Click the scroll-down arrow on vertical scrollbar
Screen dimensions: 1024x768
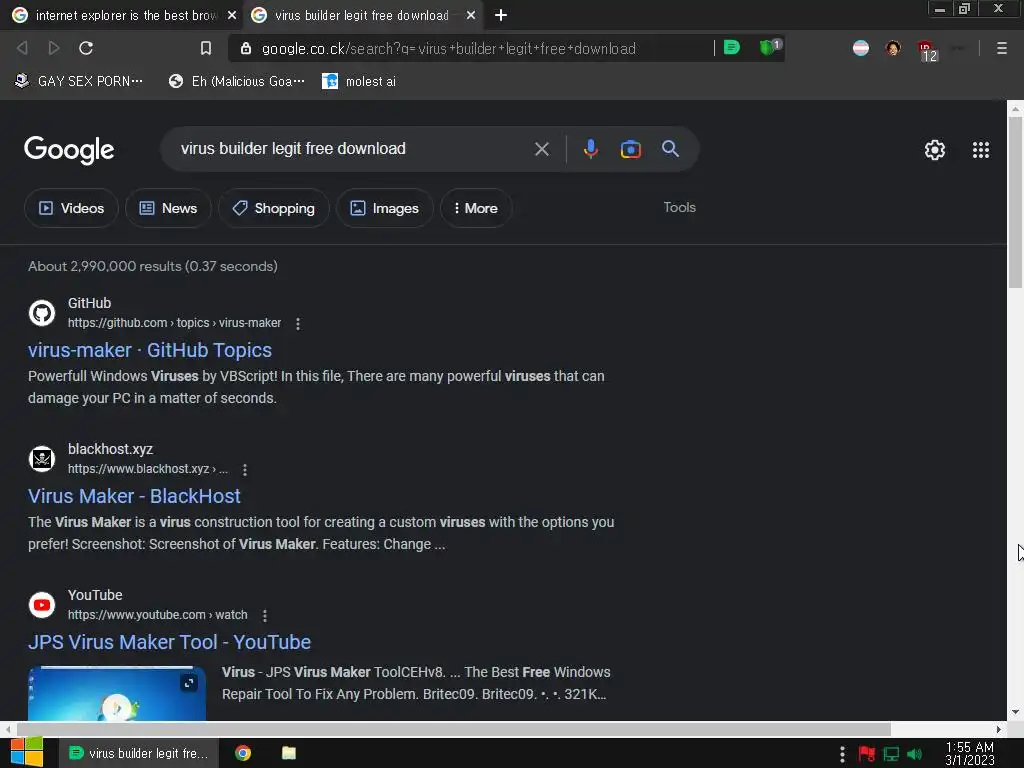(x=1015, y=712)
